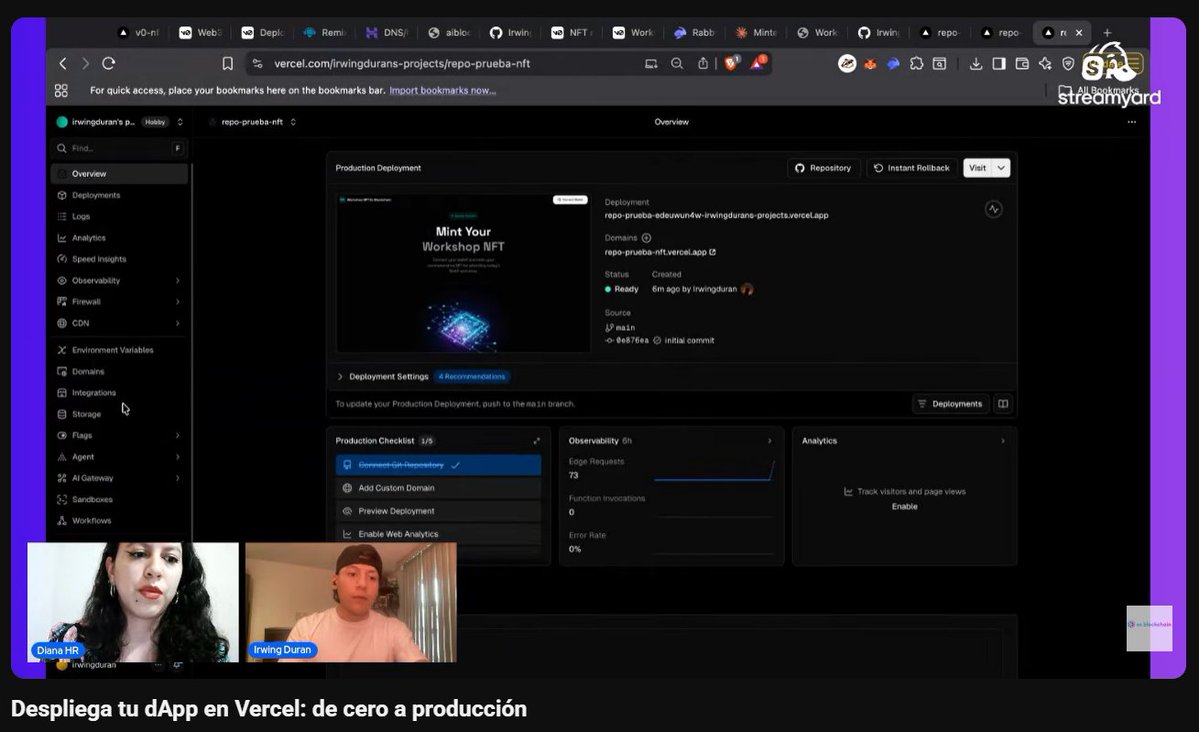Expand the Flags sidebar submenu
Screen dimensions: 1199x732
pyautogui.click(x=177, y=435)
